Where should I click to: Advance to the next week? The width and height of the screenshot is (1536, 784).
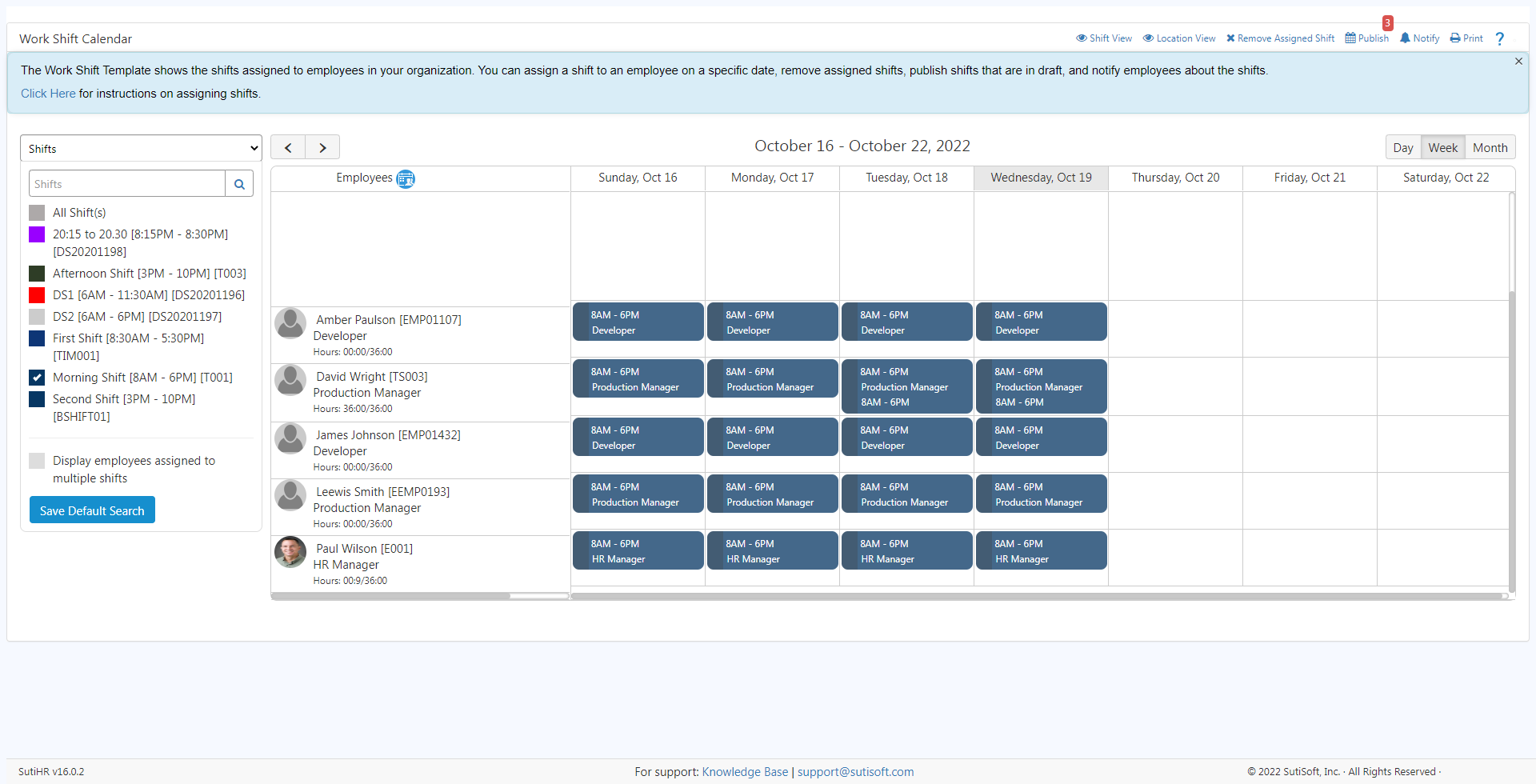(x=322, y=148)
